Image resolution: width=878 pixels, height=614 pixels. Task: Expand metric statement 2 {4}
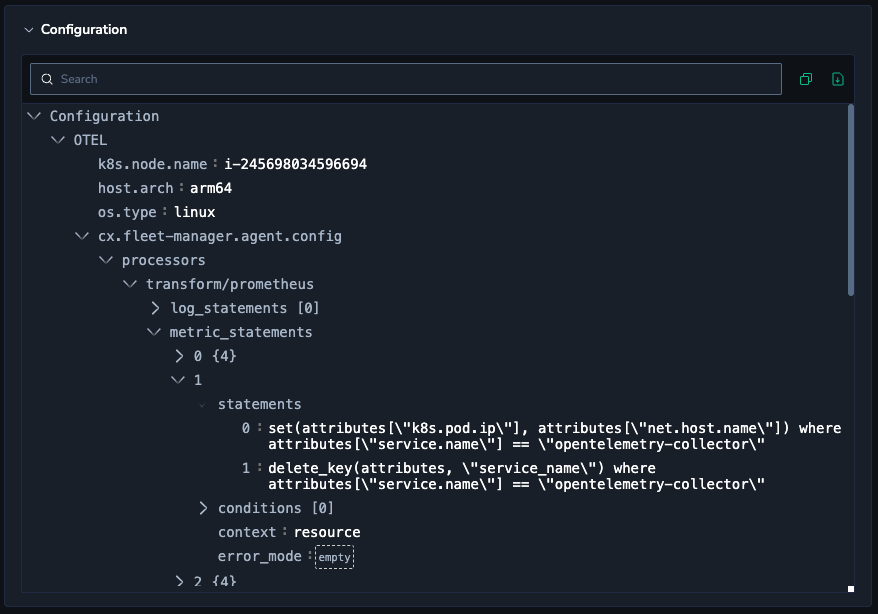coord(179,580)
